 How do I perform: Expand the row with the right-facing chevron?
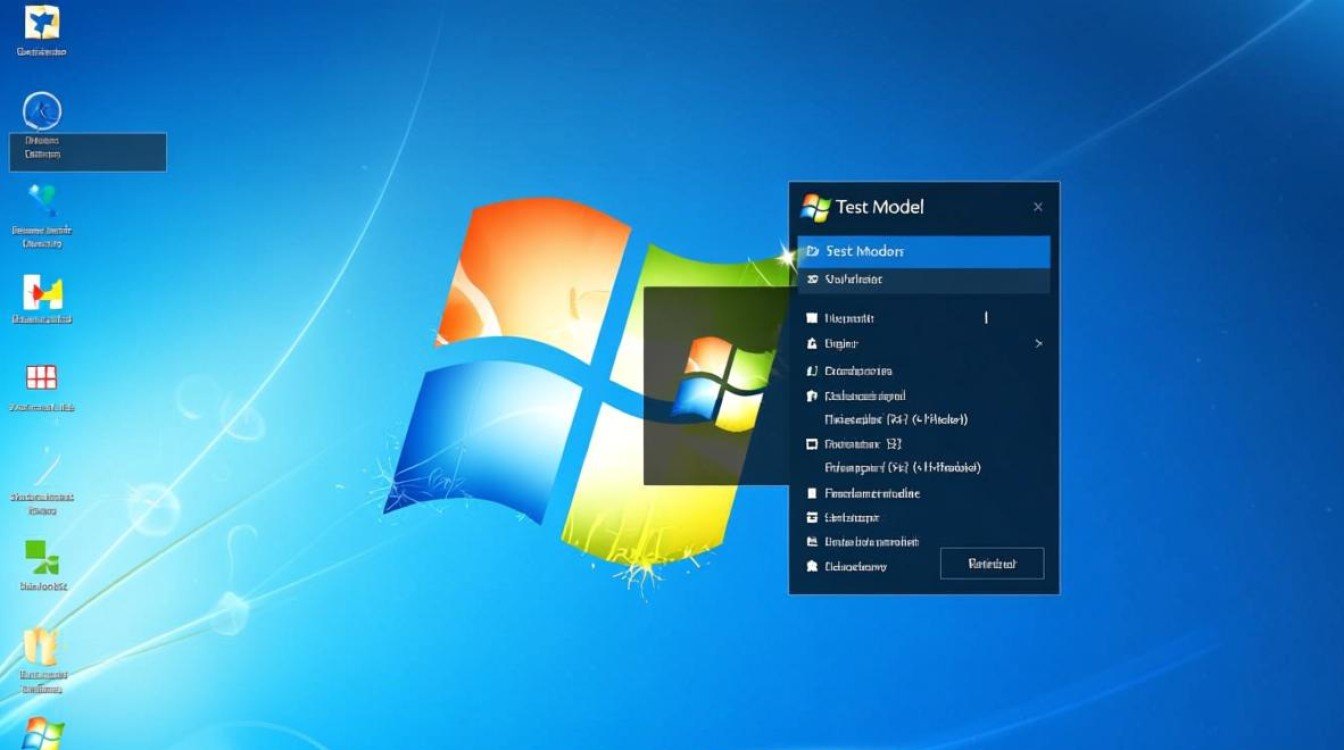1038,343
